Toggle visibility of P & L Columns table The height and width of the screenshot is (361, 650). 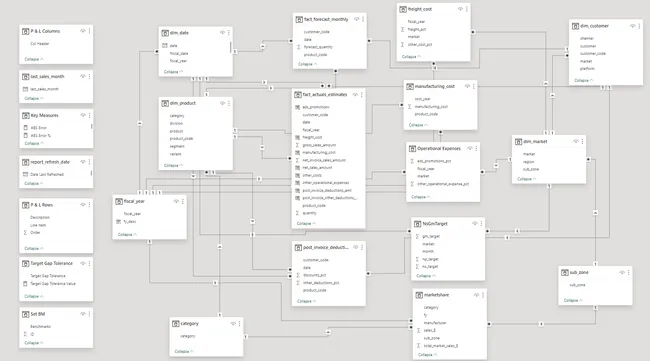pos(83,31)
